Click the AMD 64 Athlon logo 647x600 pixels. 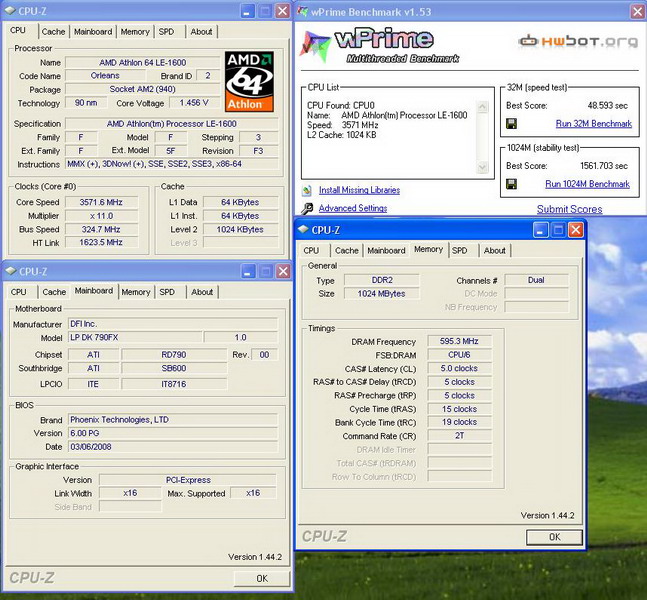pos(249,81)
